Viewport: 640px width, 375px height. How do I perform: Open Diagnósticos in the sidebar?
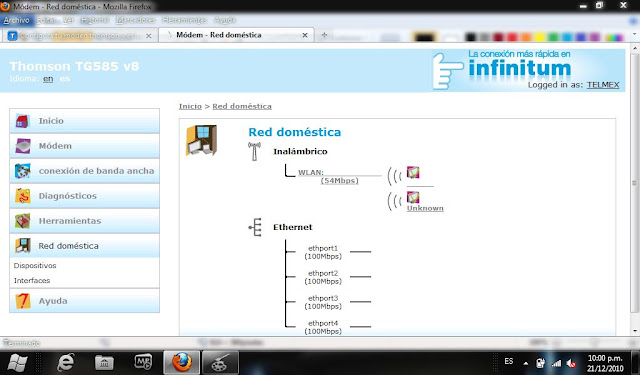tap(84, 196)
